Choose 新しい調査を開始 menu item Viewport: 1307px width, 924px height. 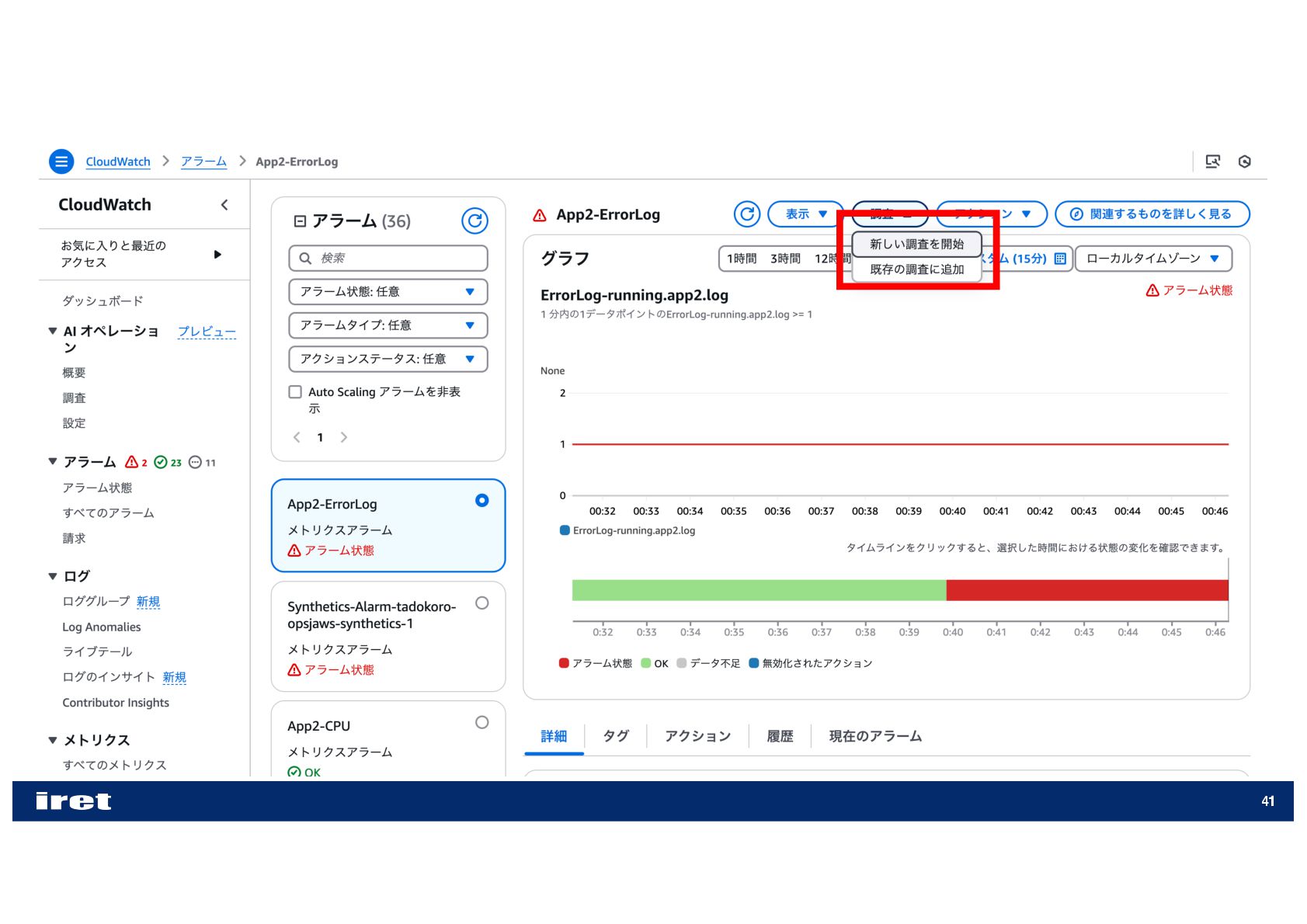coord(917,244)
